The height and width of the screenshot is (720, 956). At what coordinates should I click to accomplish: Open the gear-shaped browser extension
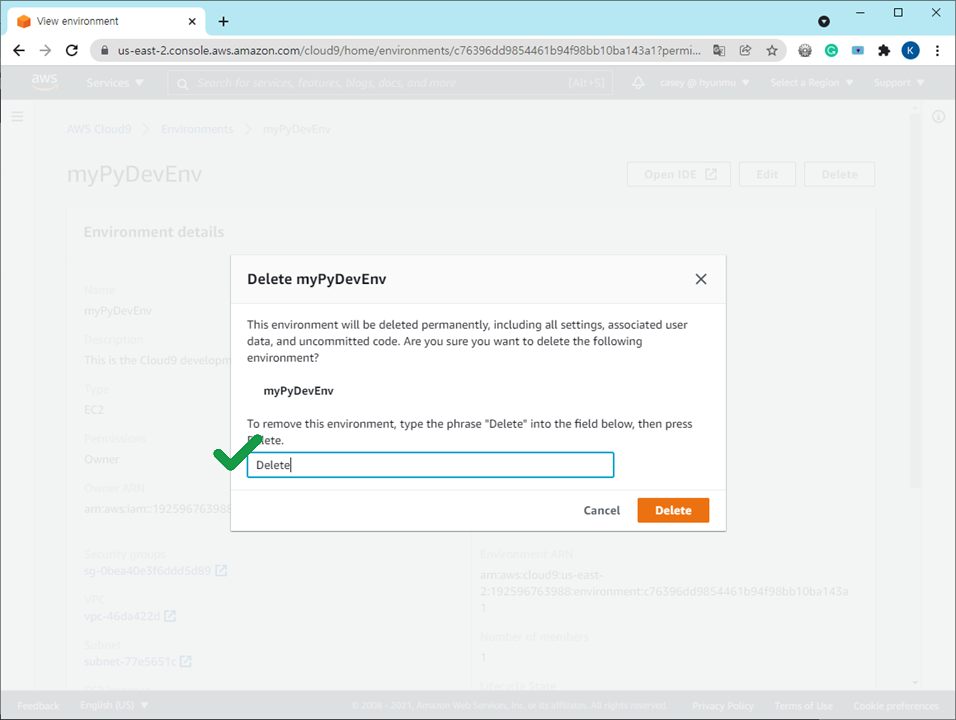point(805,51)
